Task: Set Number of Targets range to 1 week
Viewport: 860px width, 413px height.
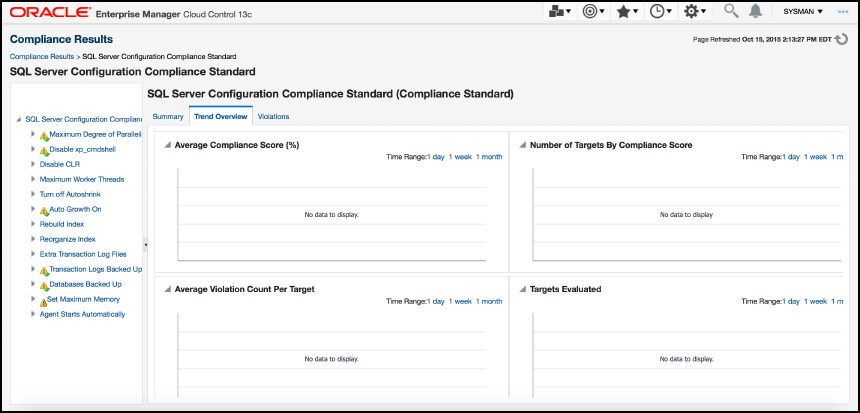Action: (x=816, y=157)
